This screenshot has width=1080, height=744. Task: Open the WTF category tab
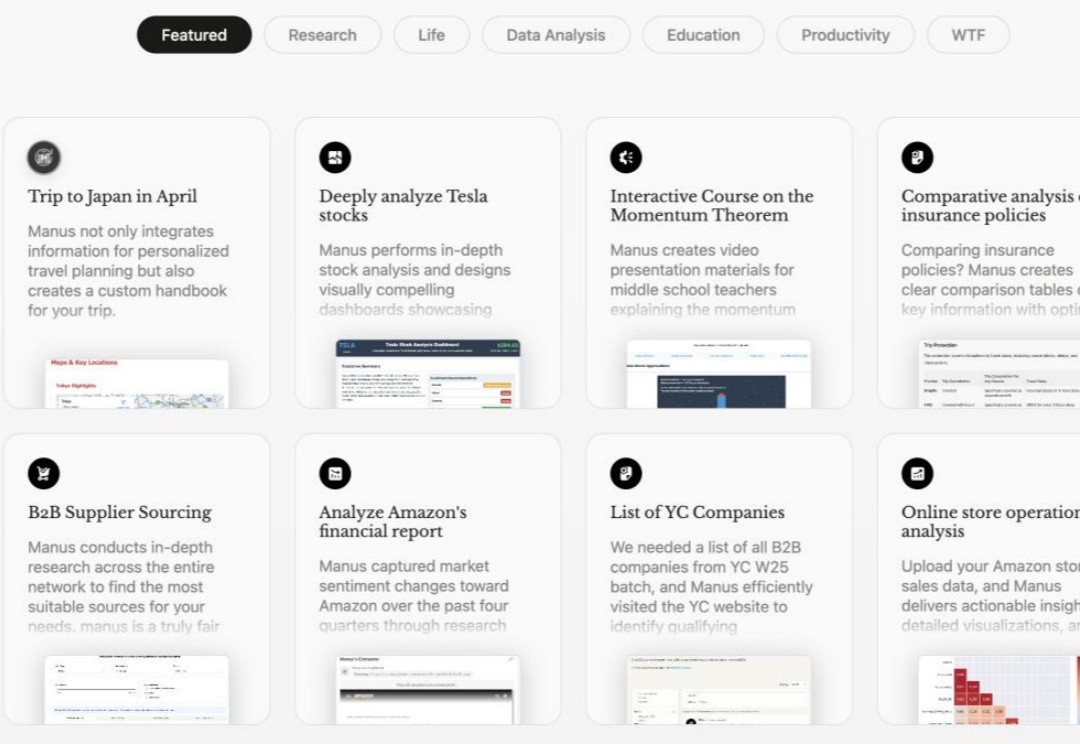click(x=968, y=35)
